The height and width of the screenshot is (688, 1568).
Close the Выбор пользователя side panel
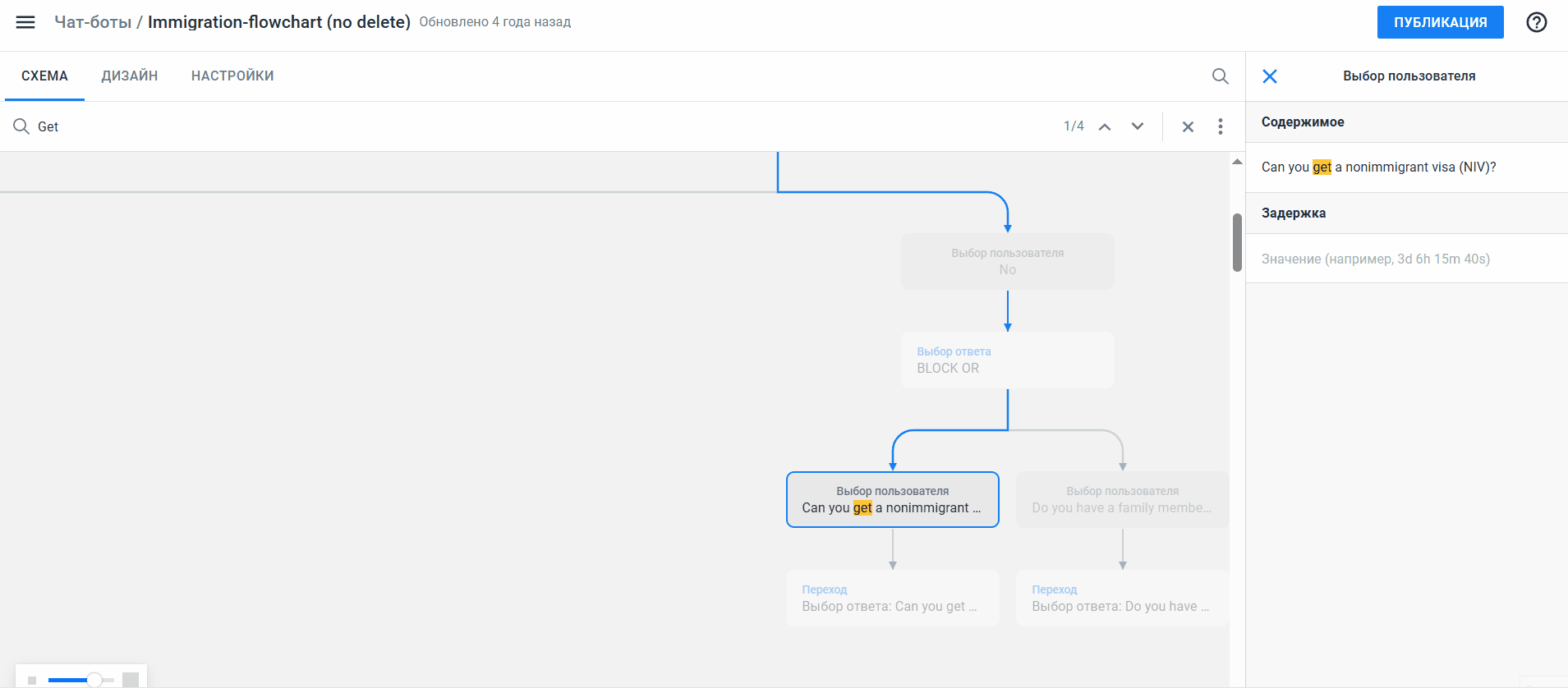tap(1269, 76)
